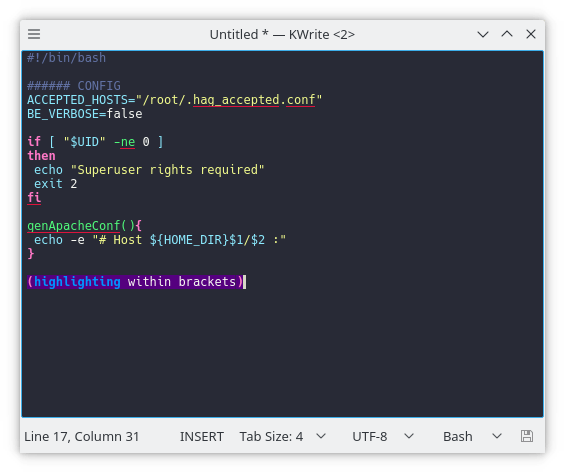Minimize the KWrite window

tap(483, 34)
